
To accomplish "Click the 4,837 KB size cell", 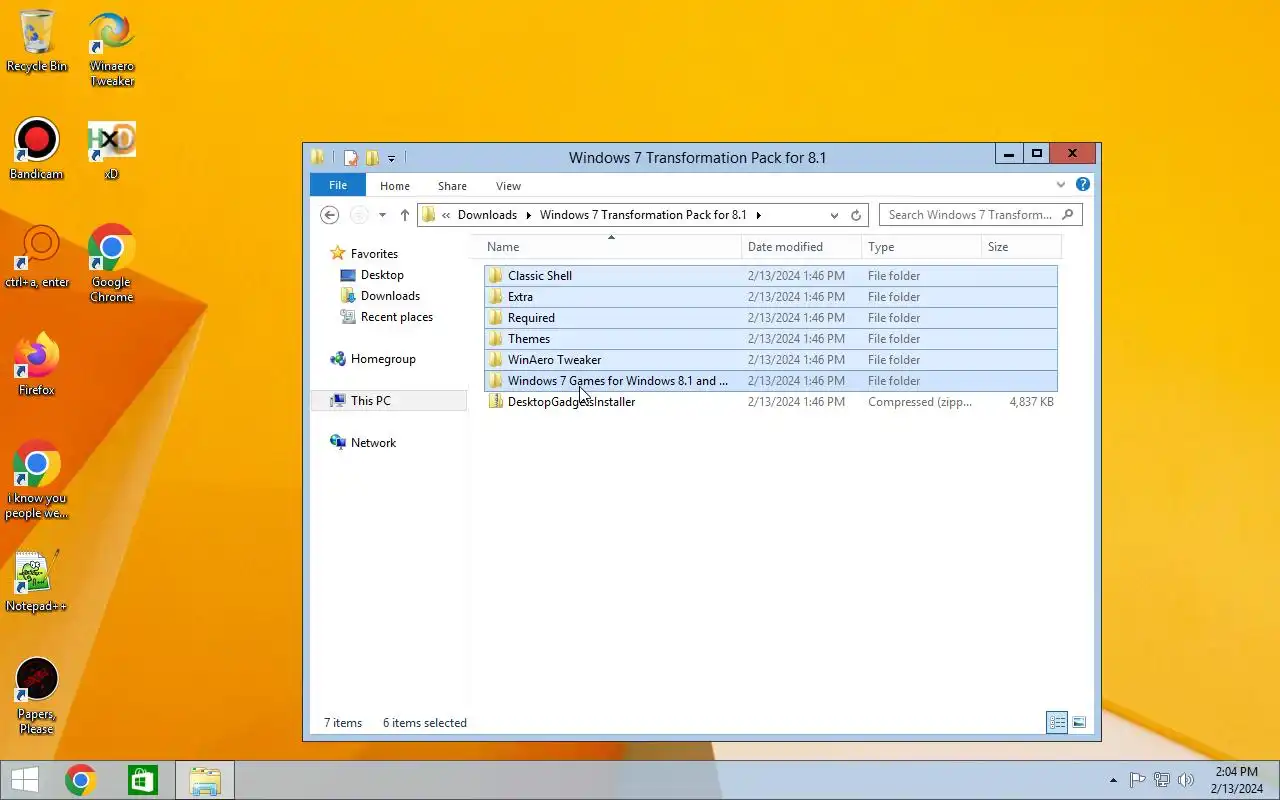I will pos(1031,402).
